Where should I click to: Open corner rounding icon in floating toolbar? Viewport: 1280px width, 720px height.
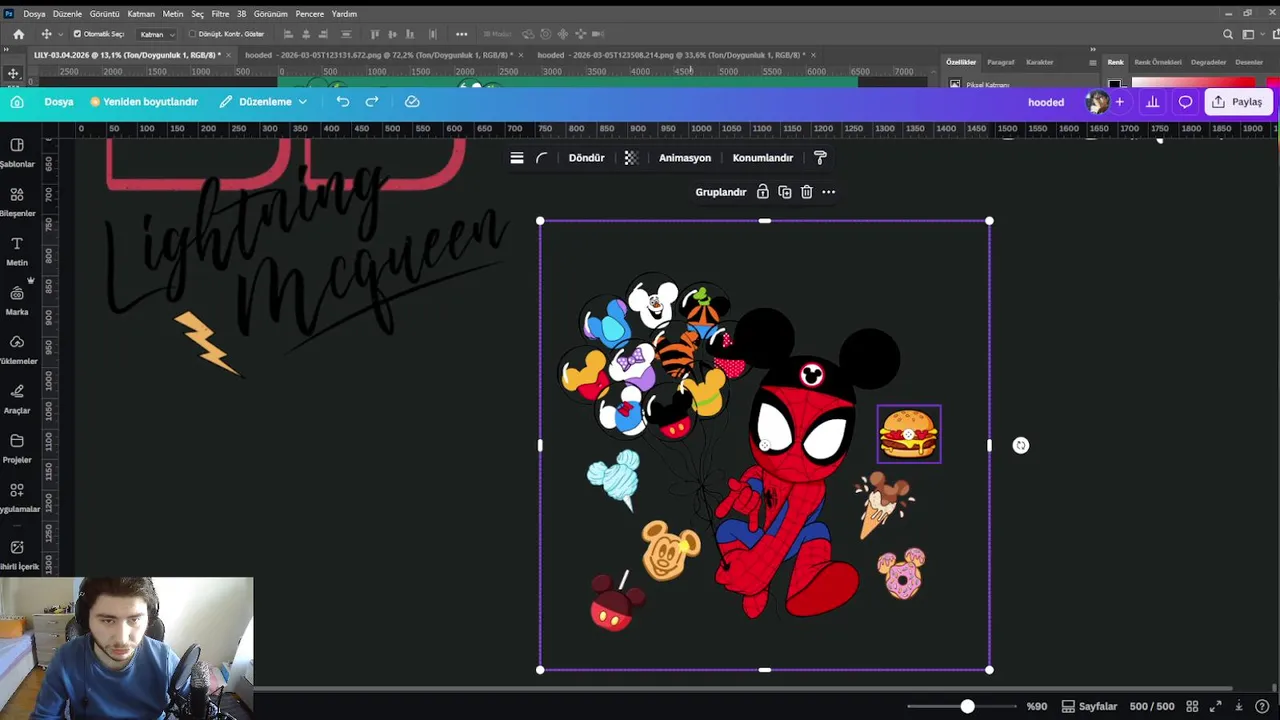(x=542, y=158)
